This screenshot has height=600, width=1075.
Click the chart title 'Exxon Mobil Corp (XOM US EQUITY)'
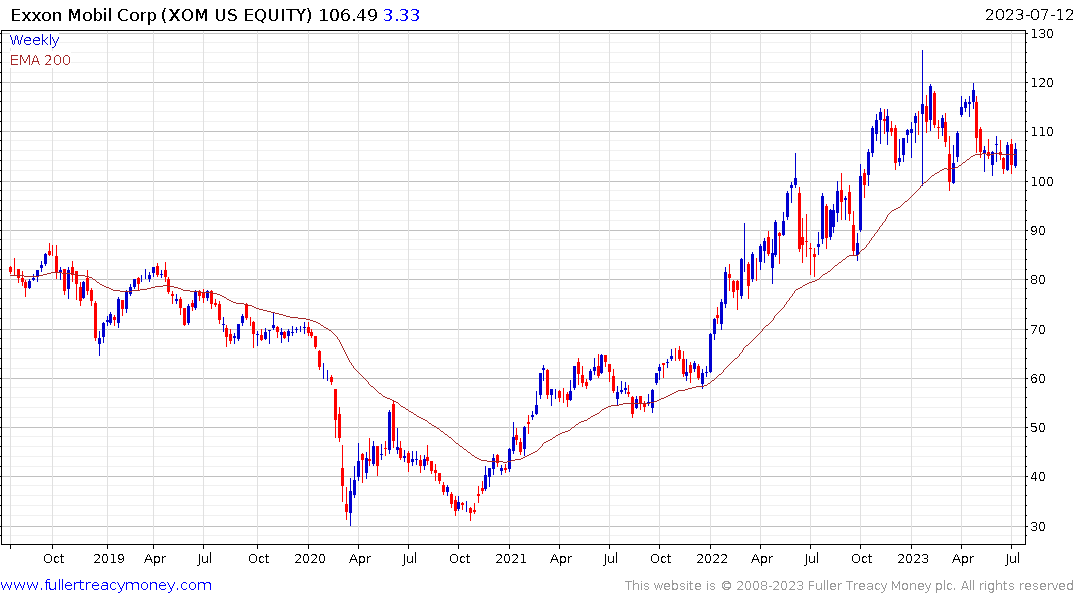[162, 15]
